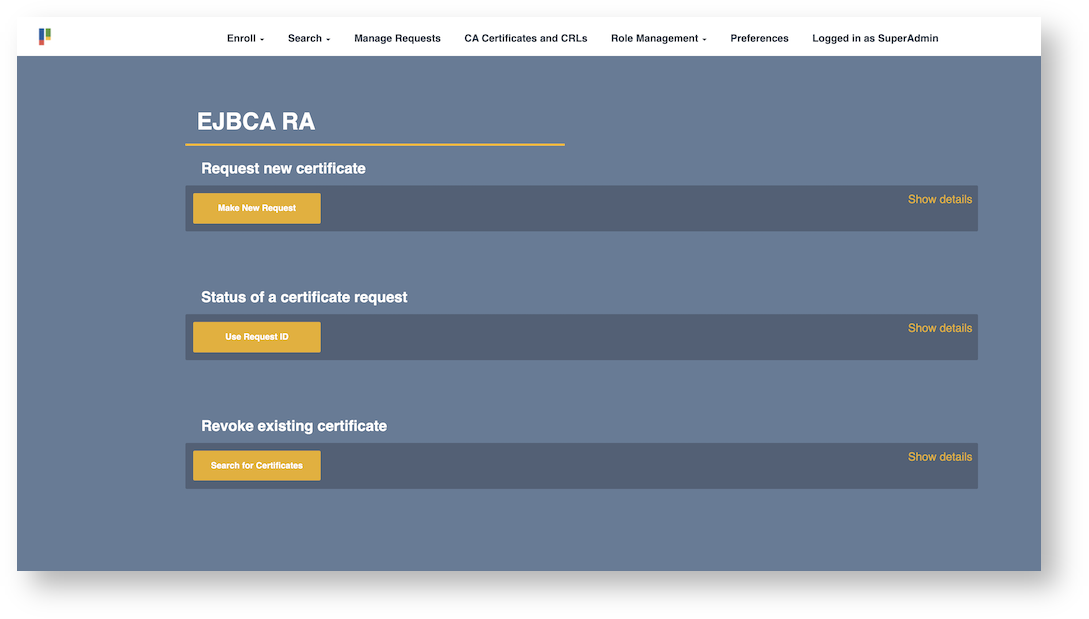Open the Enroll dropdown menu

click(242, 38)
